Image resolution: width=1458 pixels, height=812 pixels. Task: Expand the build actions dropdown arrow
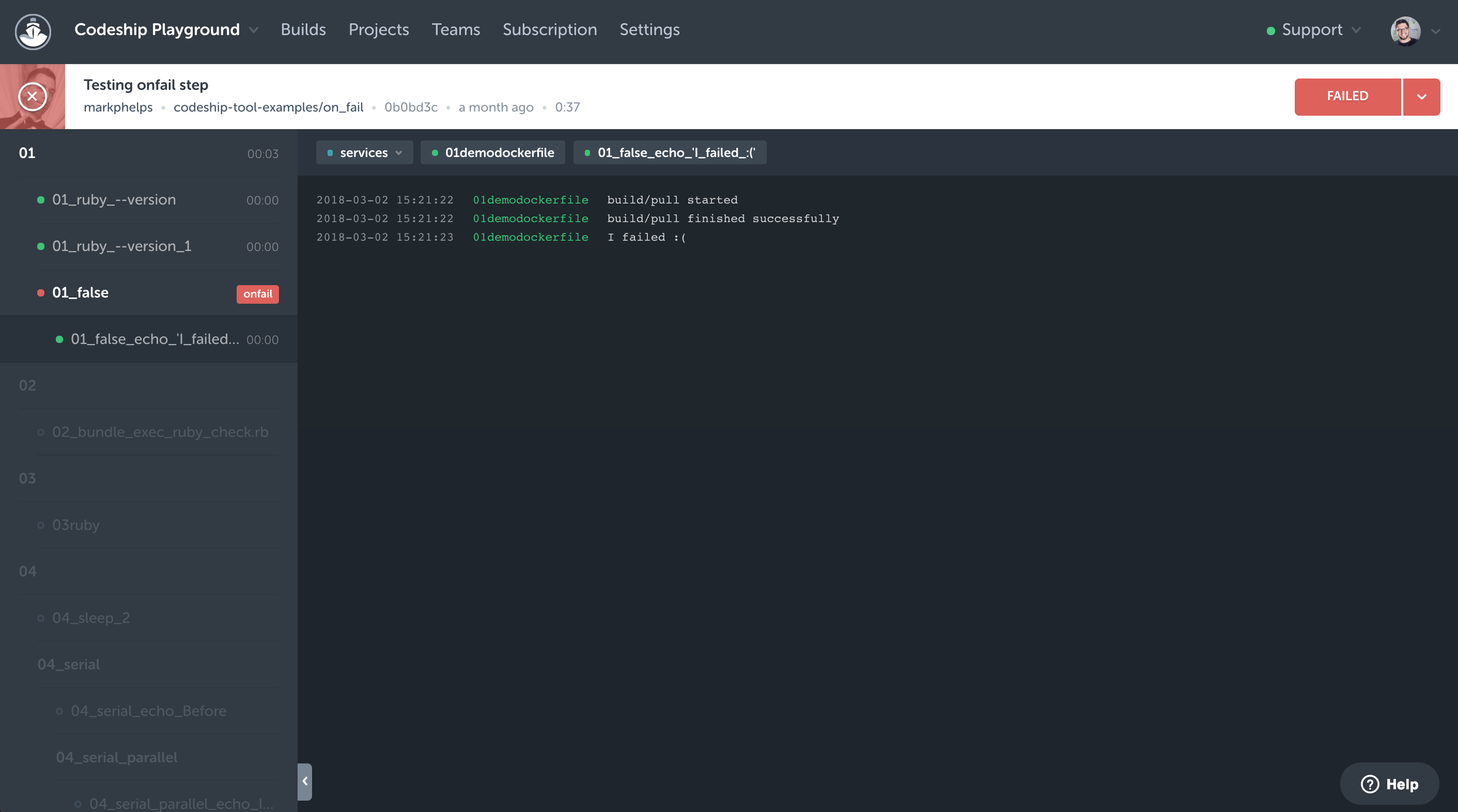point(1421,97)
